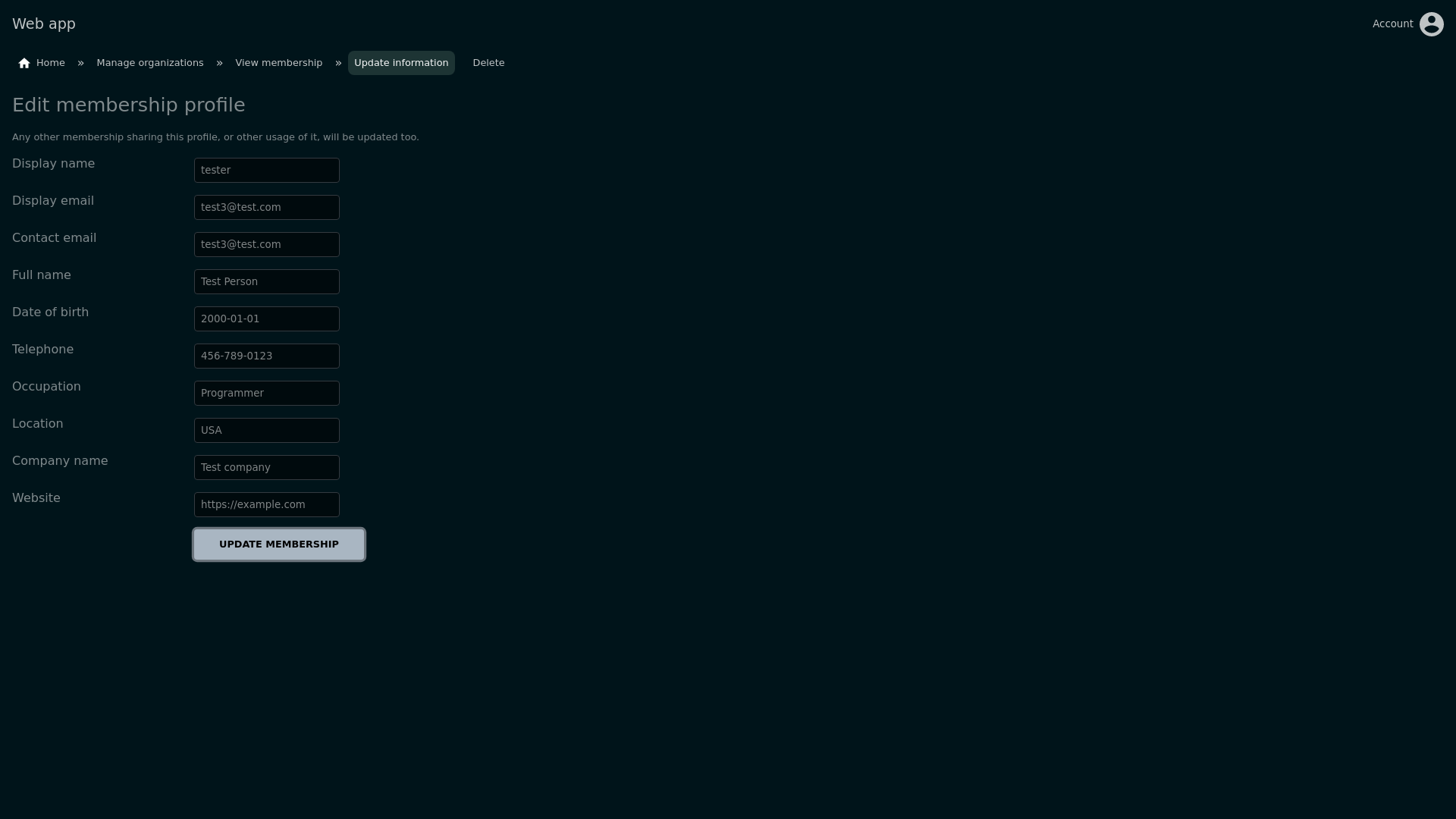Image resolution: width=1456 pixels, height=819 pixels.
Task: Focus the Location field containing USA
Action: (x=266, y=430)
